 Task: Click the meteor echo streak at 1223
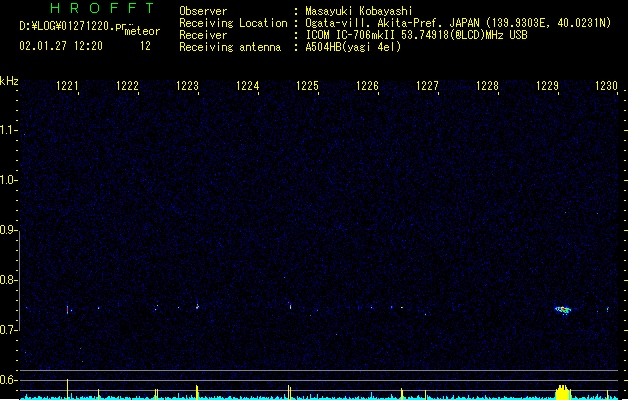click(197, 306)
